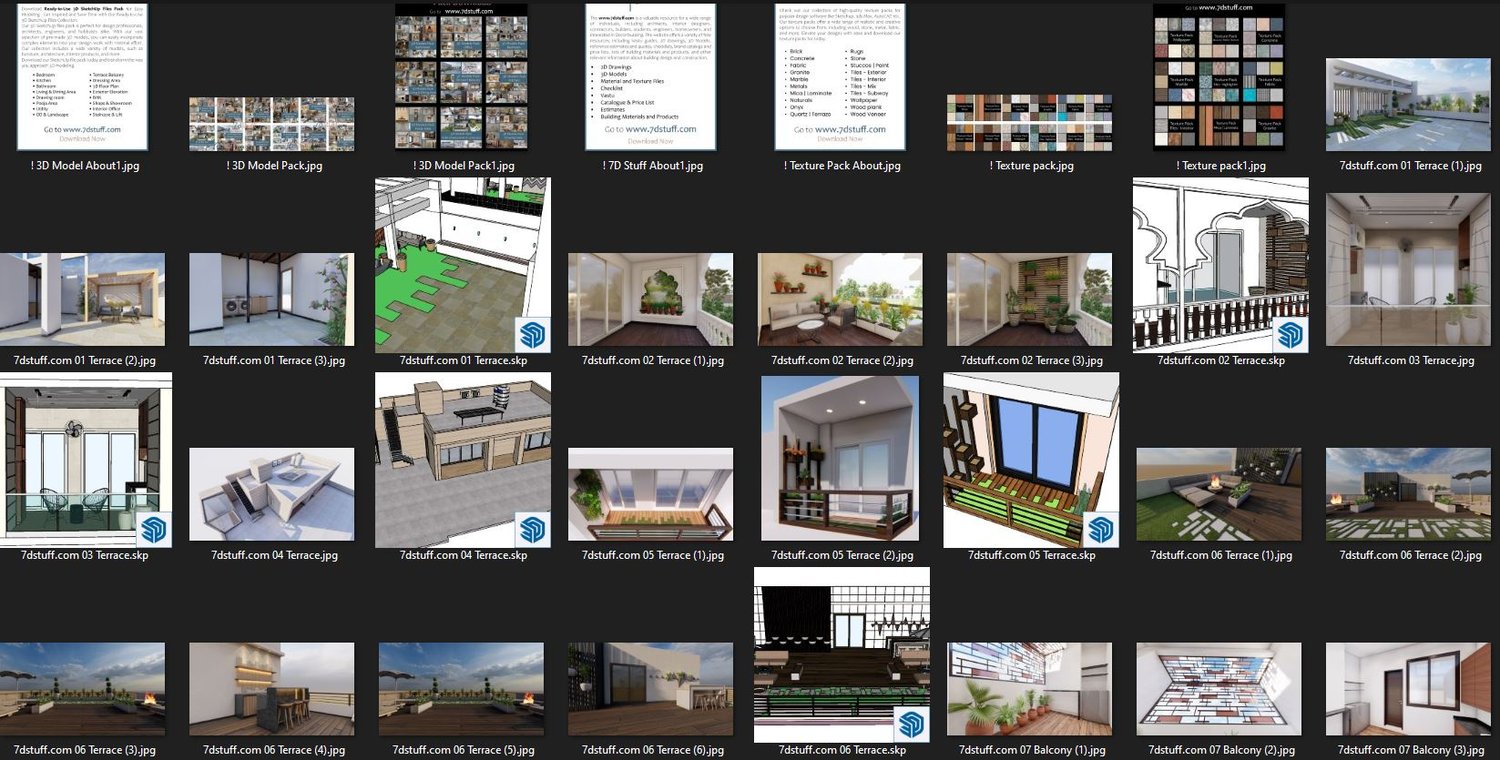Select the 05 Terrace.skp SketchUp thumbnail
This screenshot has width=1500, height=760.
(x=1031, y=461)
